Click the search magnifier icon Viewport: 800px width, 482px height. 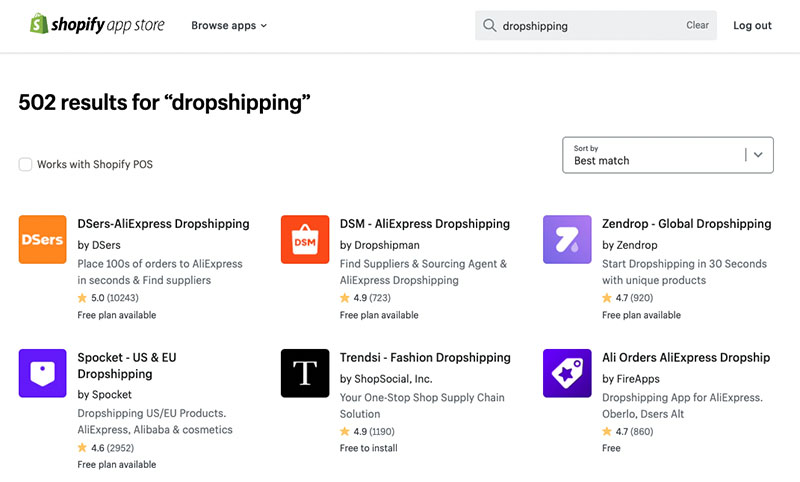tap(489, 25)
